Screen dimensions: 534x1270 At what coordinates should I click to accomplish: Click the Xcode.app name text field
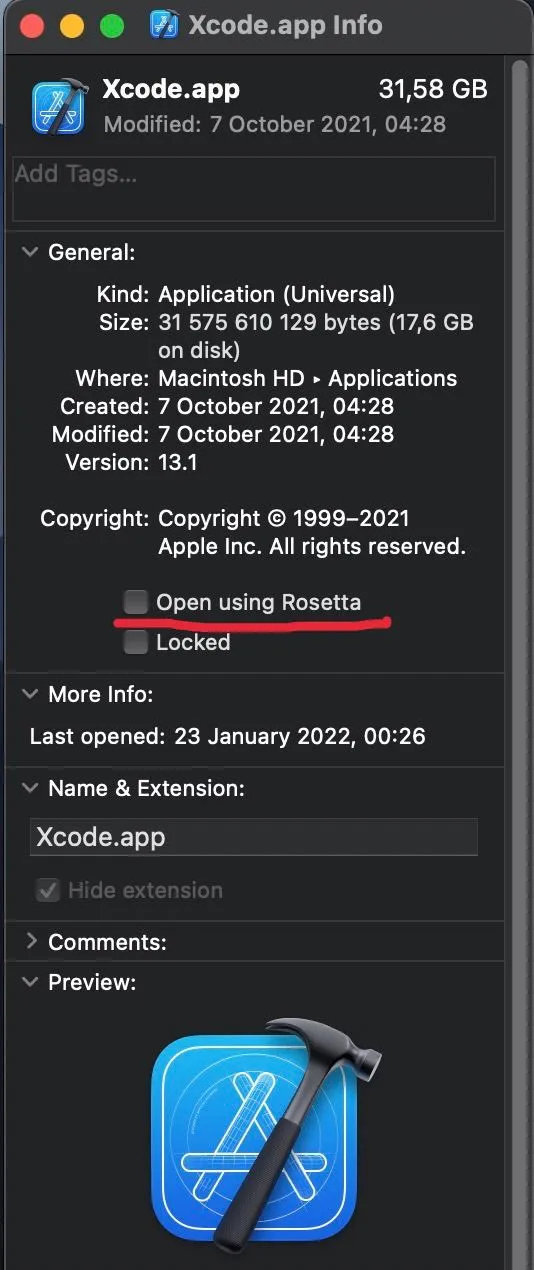[x=254, y=837]
